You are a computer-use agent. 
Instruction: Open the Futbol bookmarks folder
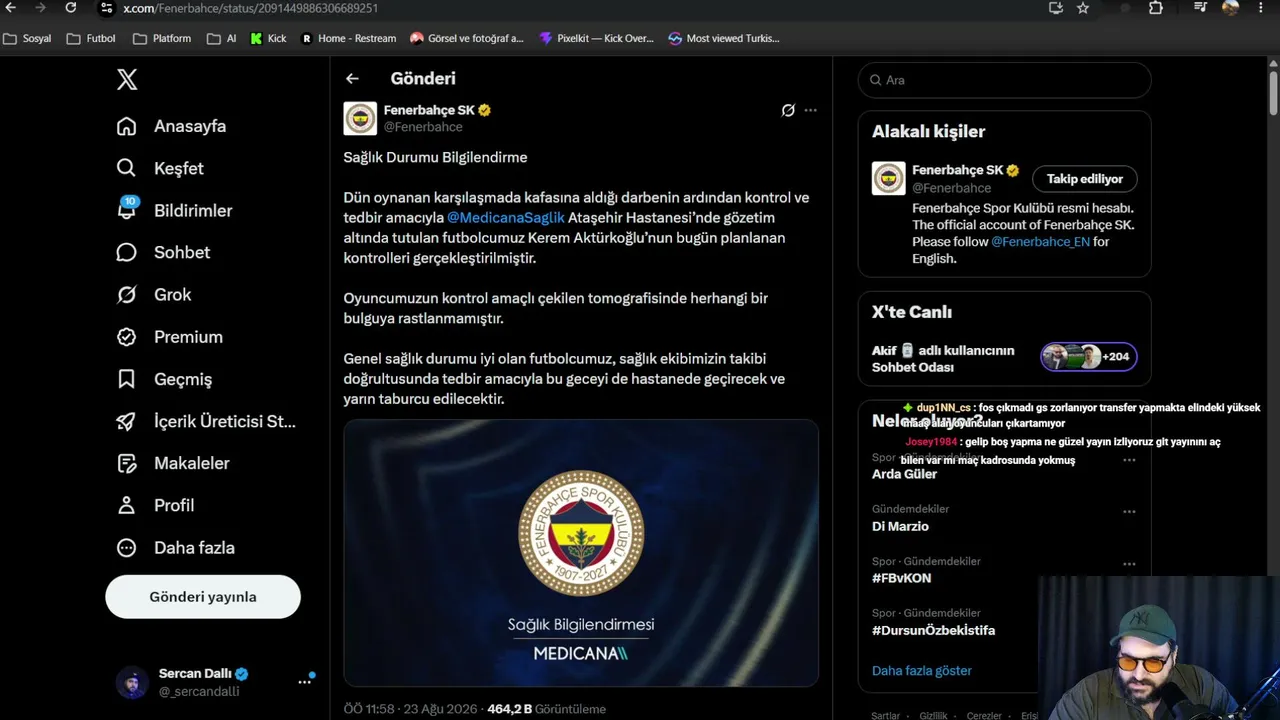[x=91, y=38]
